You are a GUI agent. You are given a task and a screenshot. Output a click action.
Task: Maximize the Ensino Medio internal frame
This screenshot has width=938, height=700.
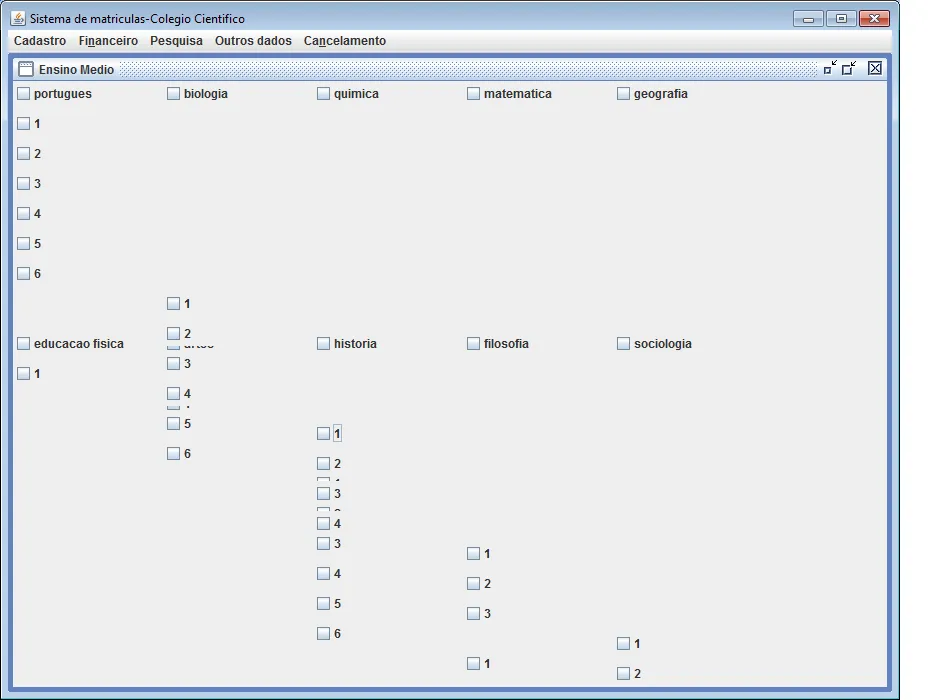(x=849, y=68)
